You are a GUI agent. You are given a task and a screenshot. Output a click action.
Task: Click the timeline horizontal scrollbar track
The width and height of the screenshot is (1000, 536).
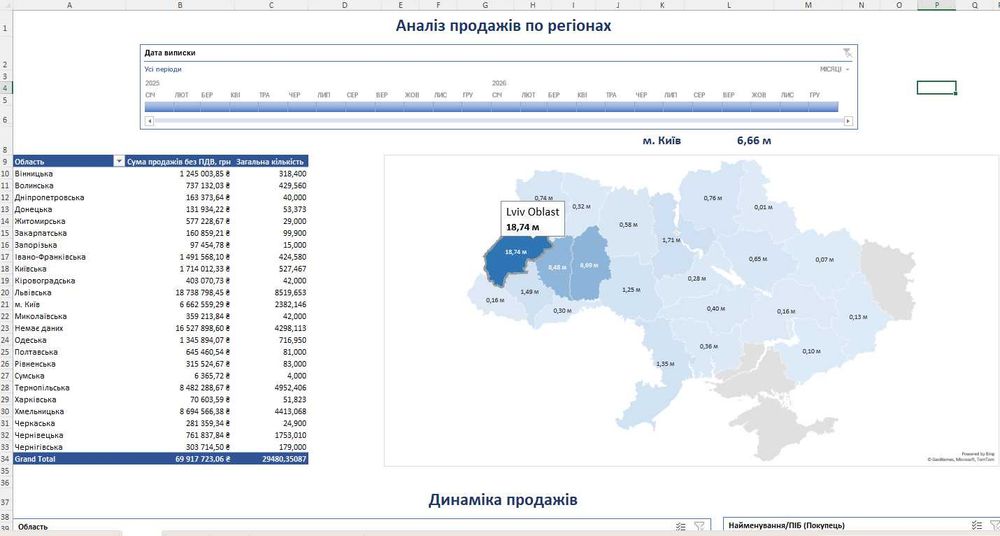[x=499, y=121]
